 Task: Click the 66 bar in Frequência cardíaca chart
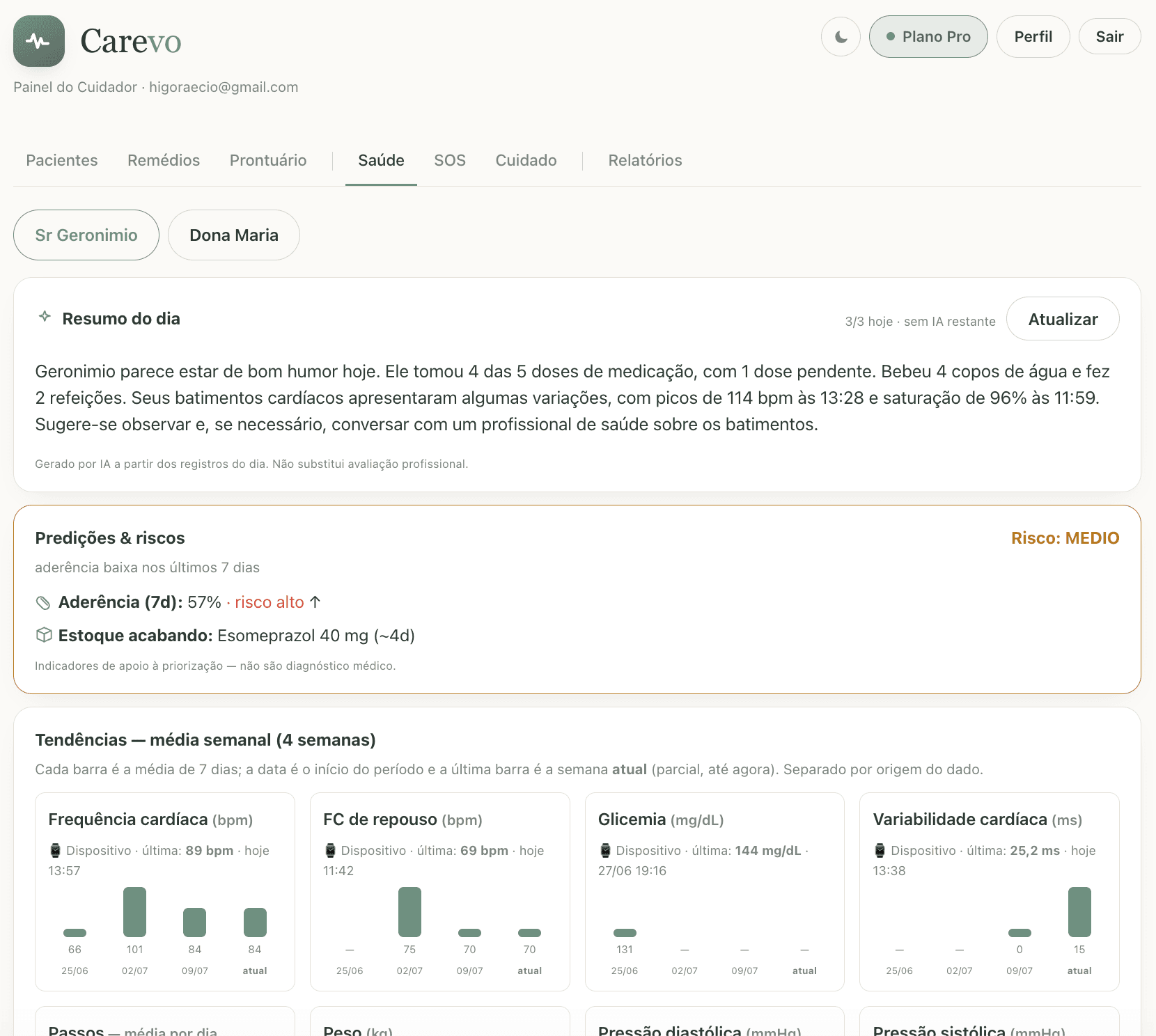75,933
